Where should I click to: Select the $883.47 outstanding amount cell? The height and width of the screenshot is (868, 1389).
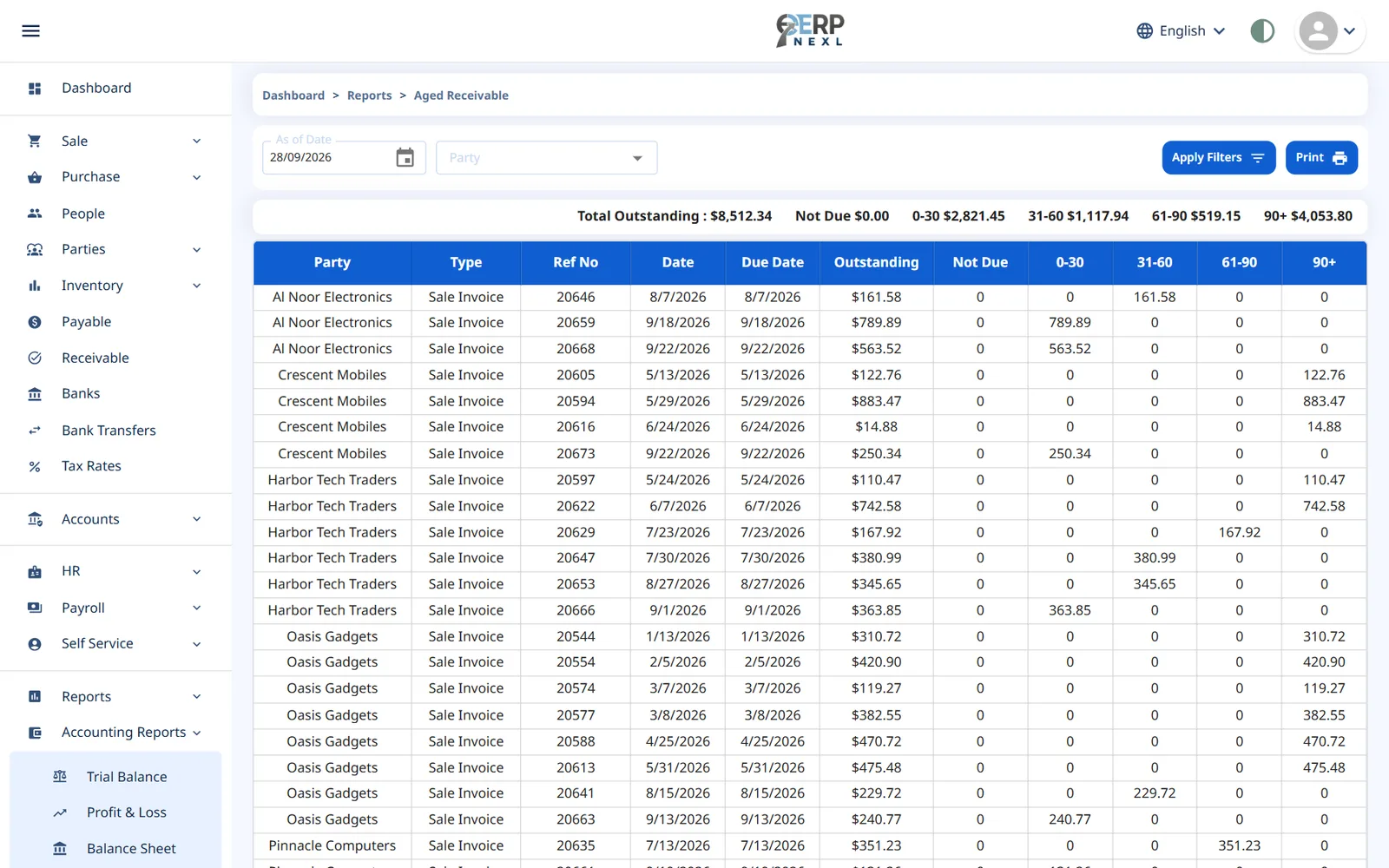[876, 401]
